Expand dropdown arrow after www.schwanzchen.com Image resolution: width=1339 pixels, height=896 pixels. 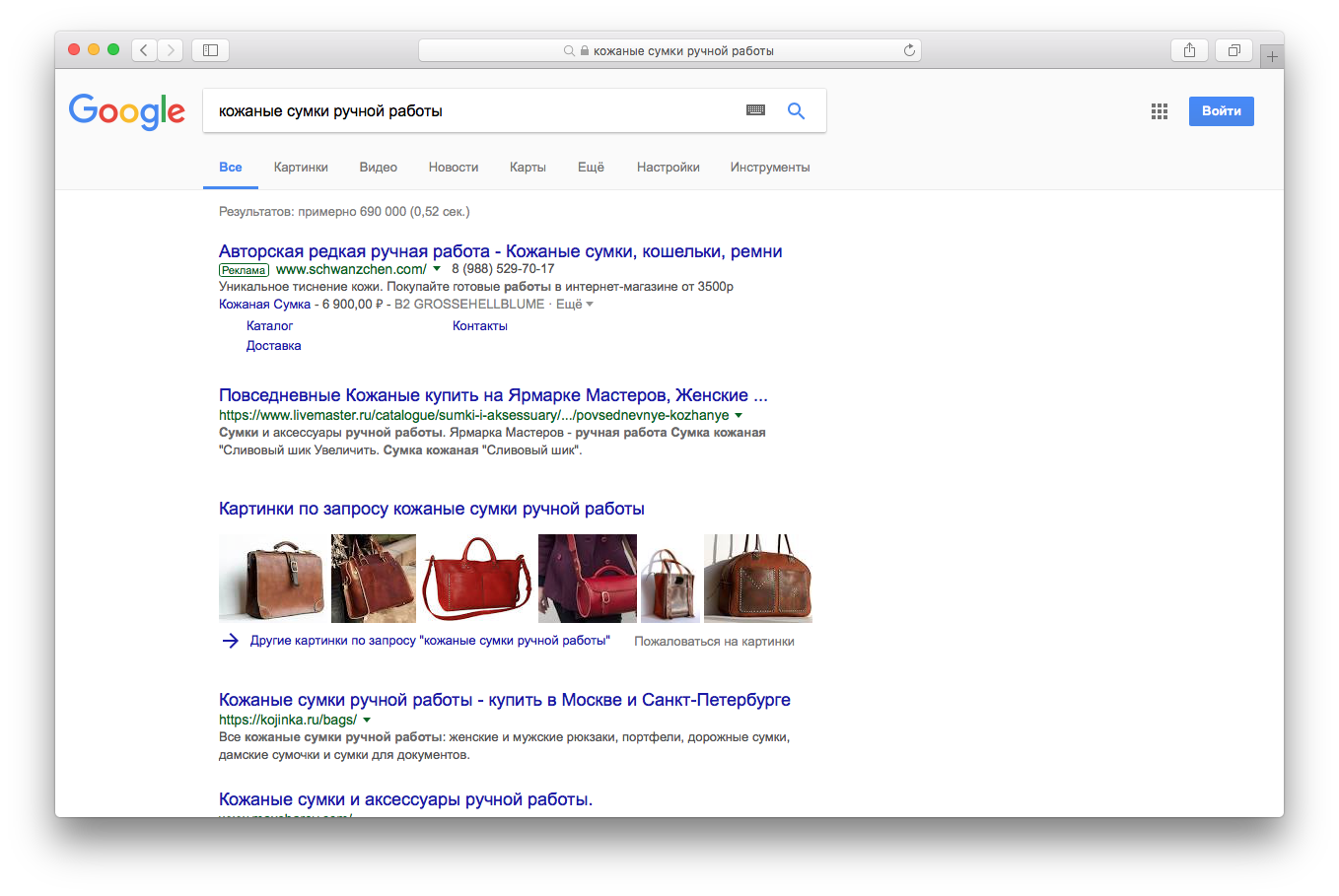(437, 269)
